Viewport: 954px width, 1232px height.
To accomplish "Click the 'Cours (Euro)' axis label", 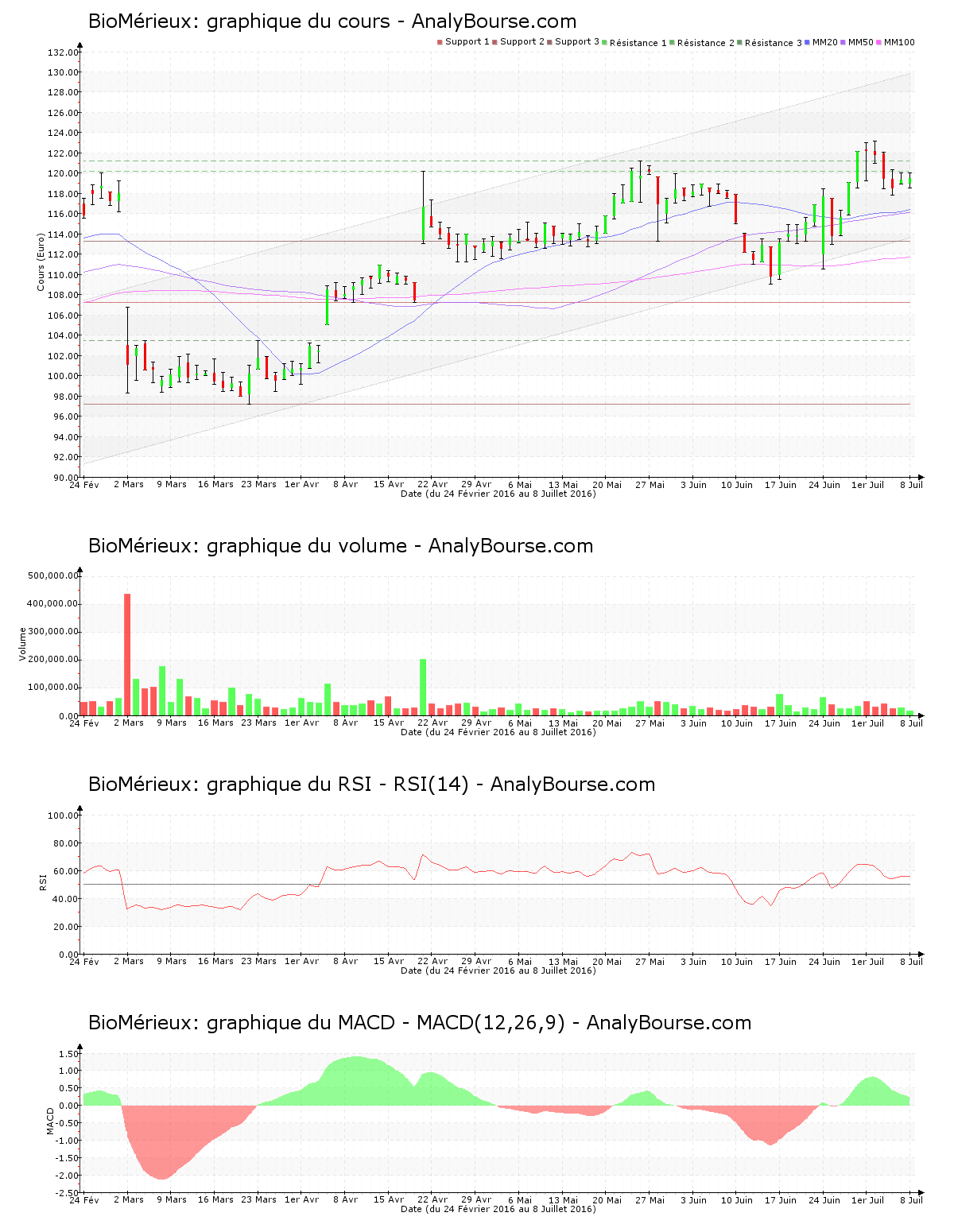I will pos(41,262).
